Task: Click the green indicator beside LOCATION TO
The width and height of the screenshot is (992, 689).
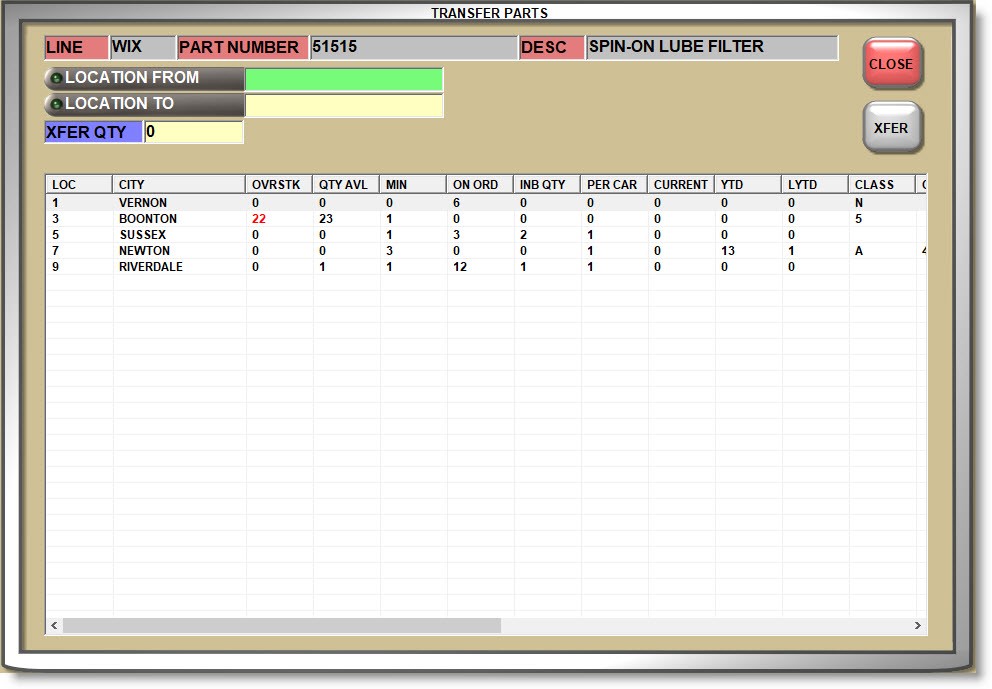Action: pyautogui.click(x=56, y=104)
